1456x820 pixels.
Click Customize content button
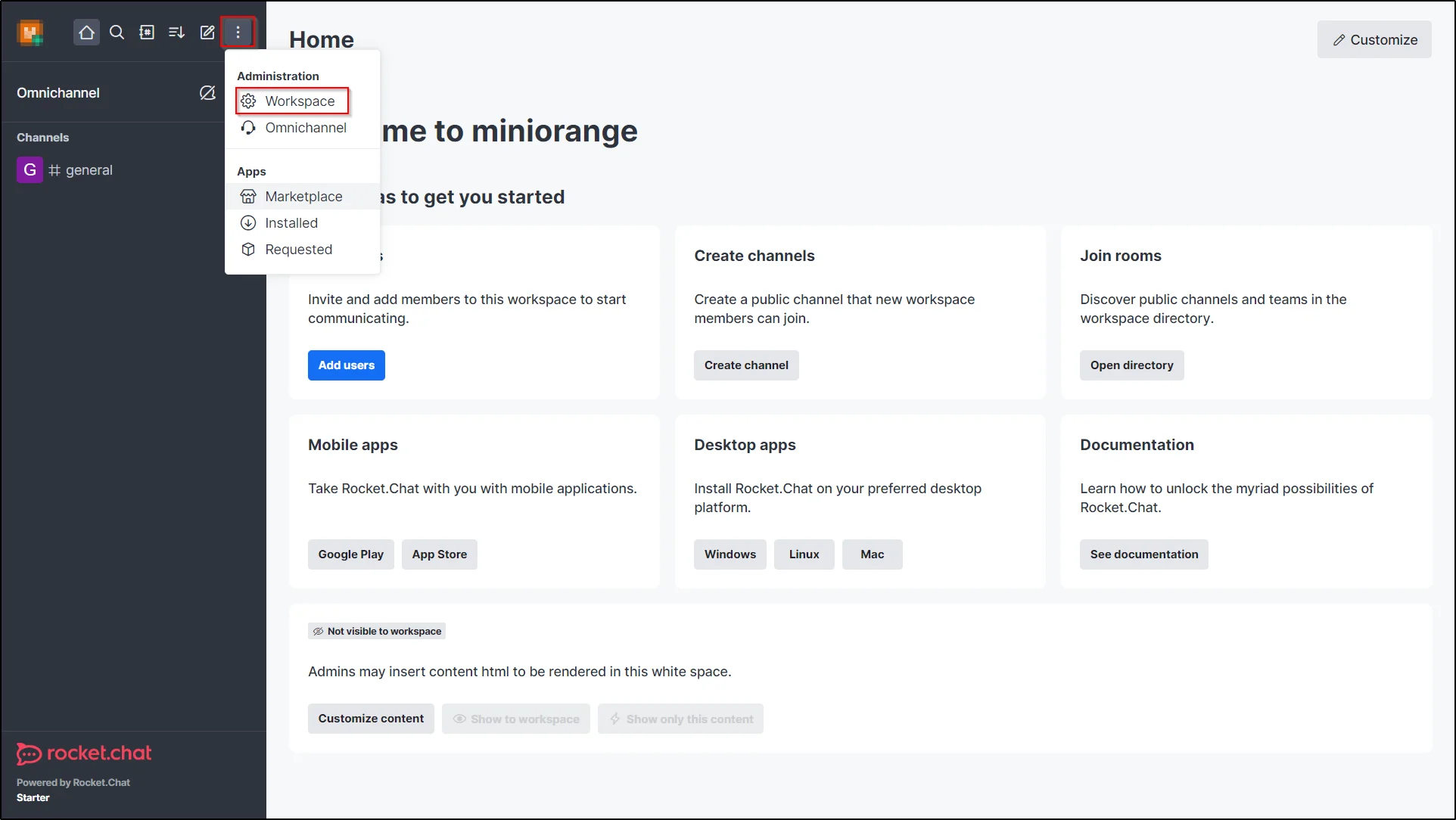(371, 719)
